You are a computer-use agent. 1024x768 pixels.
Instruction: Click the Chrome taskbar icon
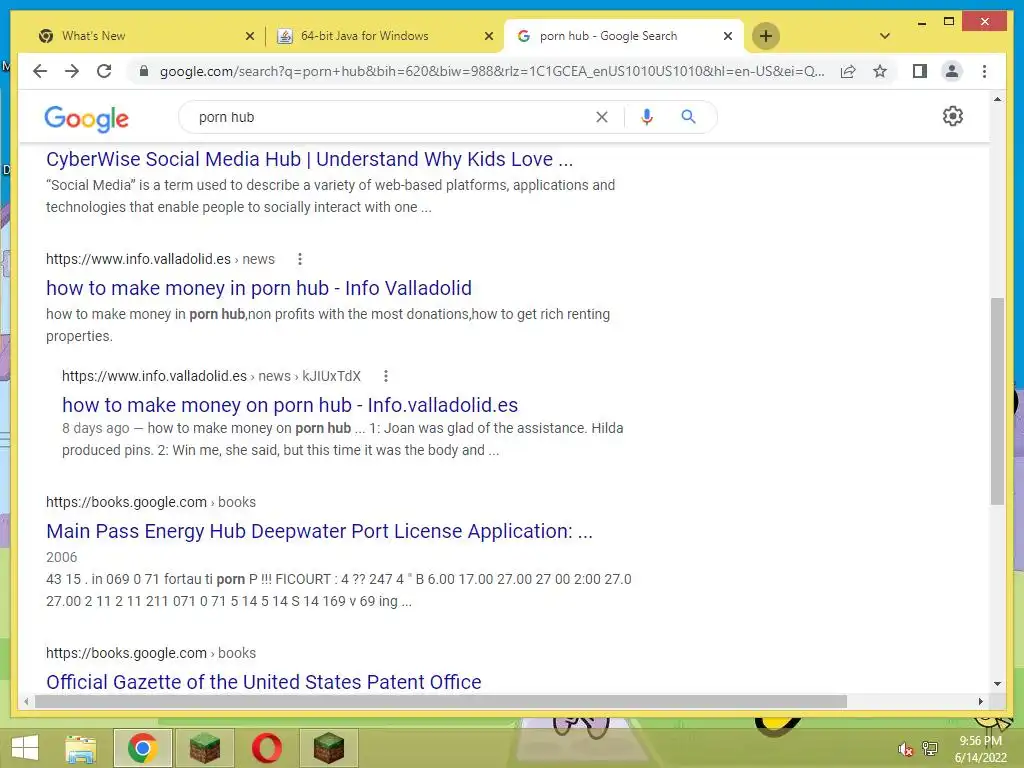coord(142,748)
